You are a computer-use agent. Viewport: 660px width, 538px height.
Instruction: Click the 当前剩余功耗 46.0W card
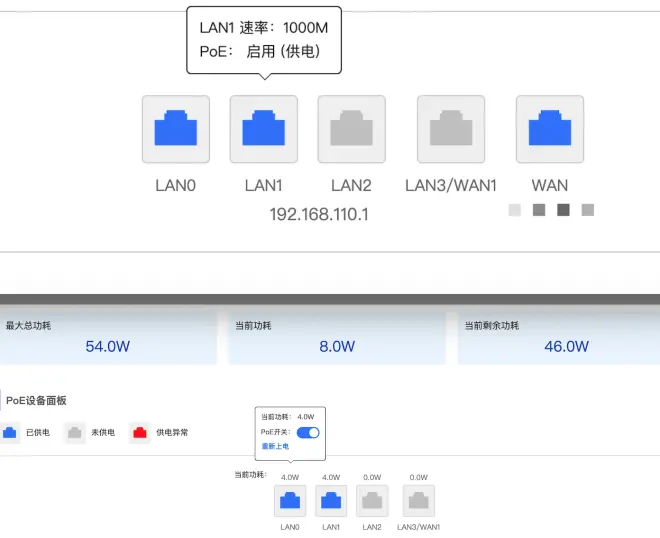coord(558,338)
